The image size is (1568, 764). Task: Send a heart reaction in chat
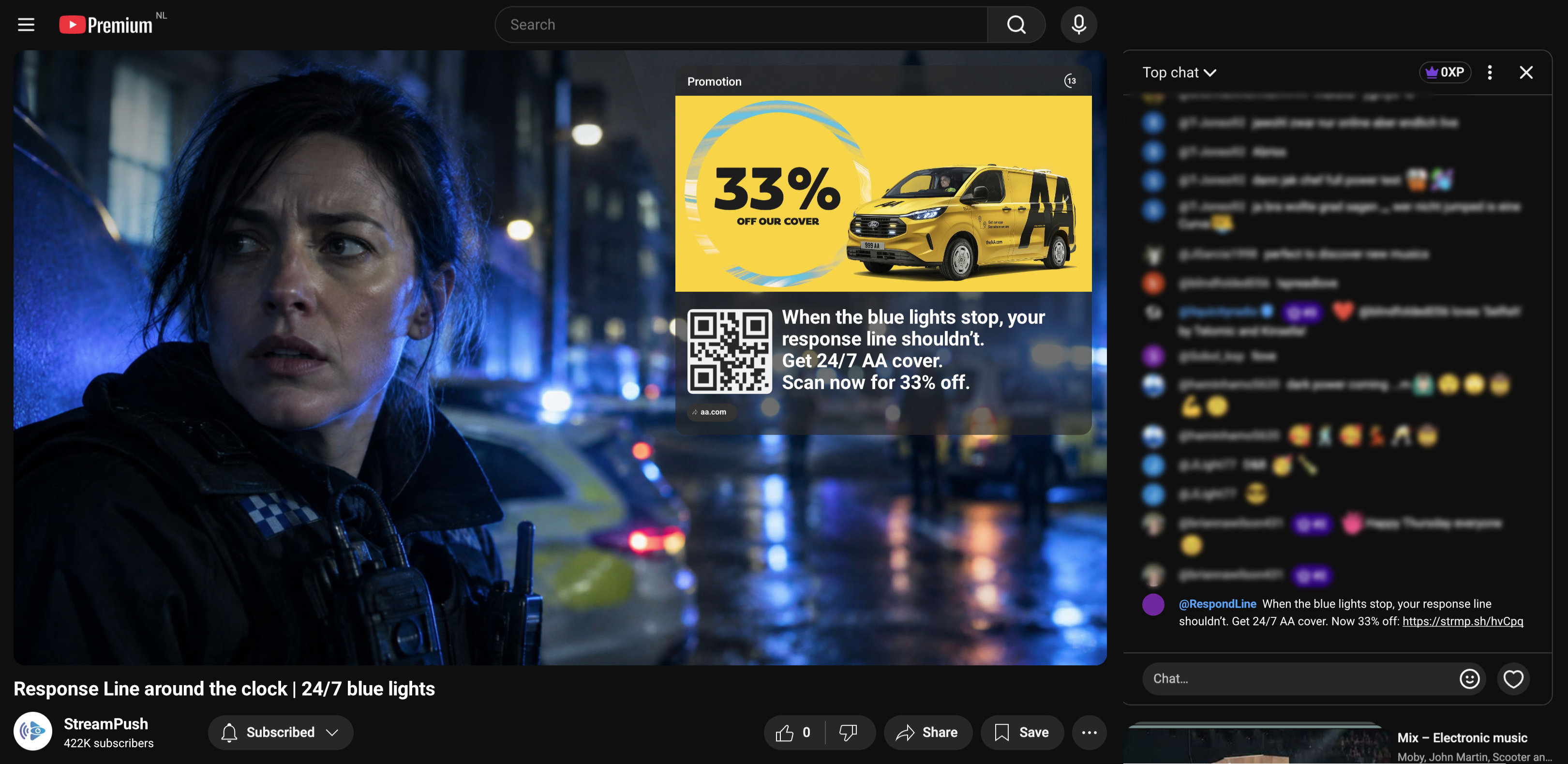tap(1513, 678)
